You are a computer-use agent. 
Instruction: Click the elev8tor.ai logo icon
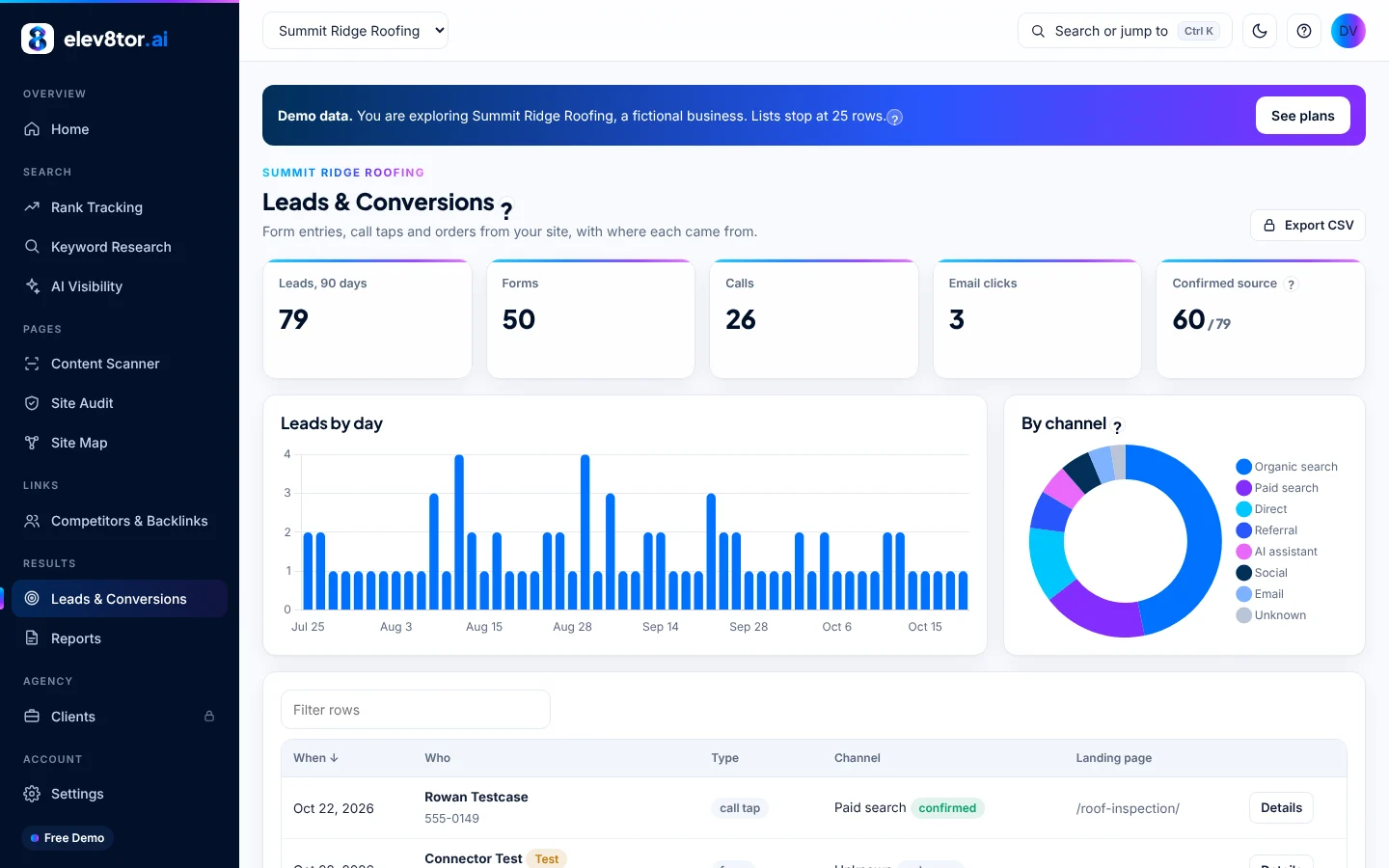click(38, 39)
